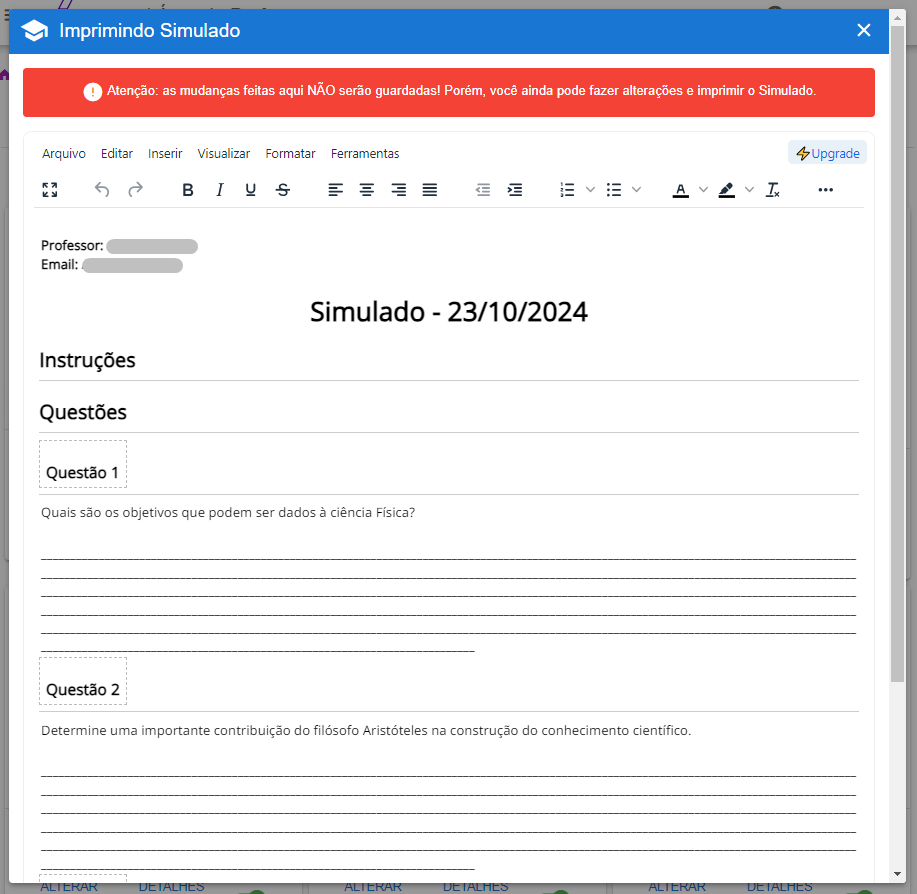917x894 pixels.
Task: Show more toolbar options via ellipsis
Action: click(x=825, y=190)
